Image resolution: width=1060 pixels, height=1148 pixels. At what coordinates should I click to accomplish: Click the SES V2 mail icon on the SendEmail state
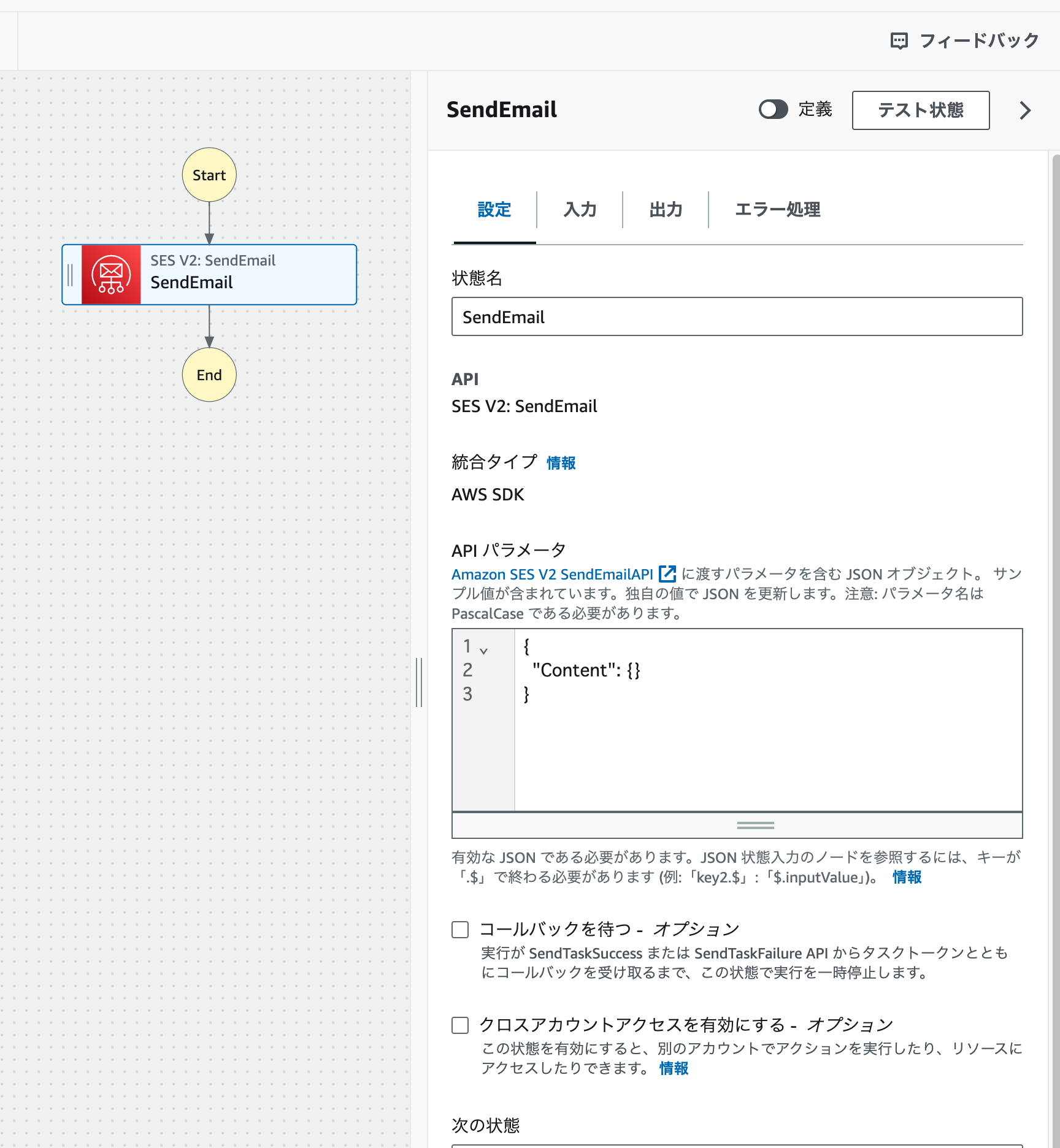(x=111, y=275)
